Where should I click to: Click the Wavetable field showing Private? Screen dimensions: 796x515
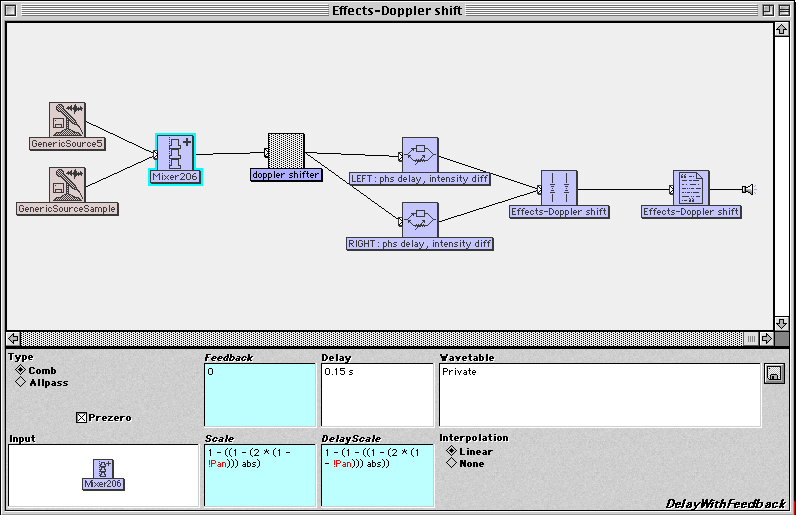click(600, 395)
